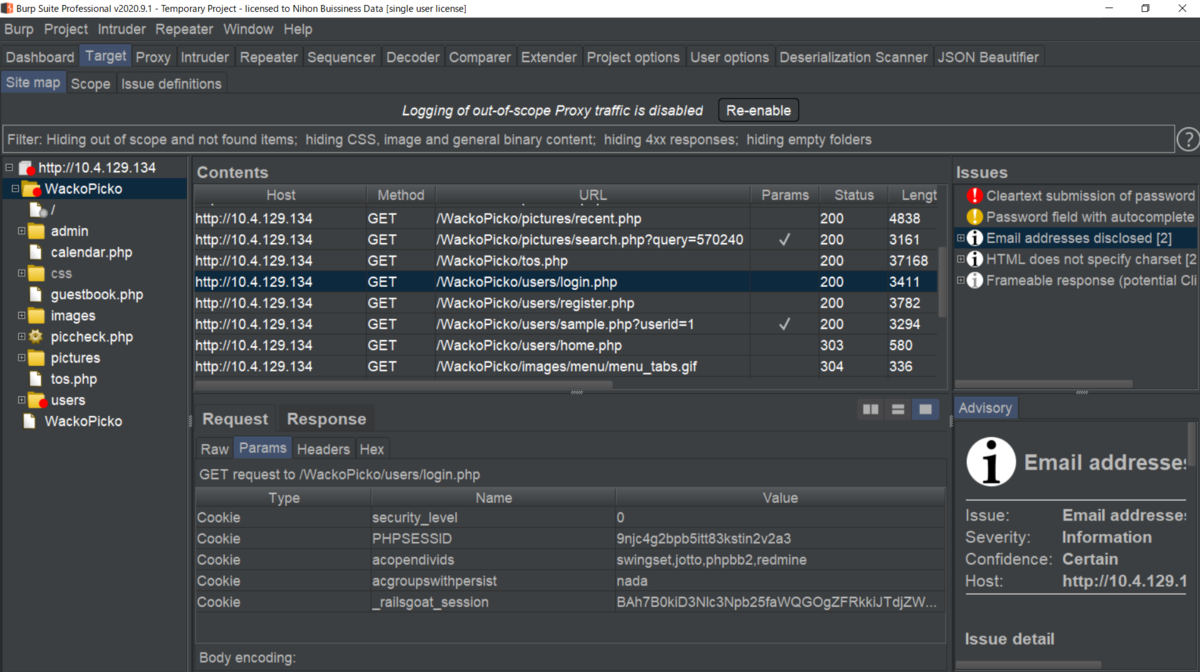
Task: Select the _railsgoat_session cookie row
Action: [570, 602]
